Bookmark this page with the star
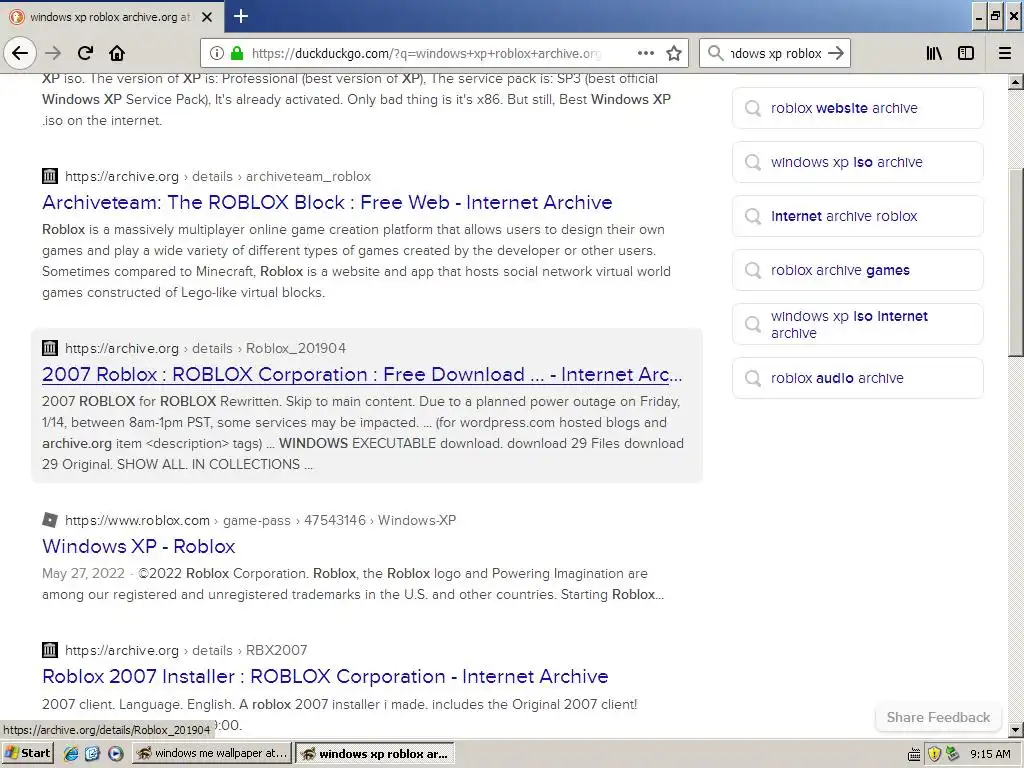This screenshot has width=1024, height=768. point(674,53)
